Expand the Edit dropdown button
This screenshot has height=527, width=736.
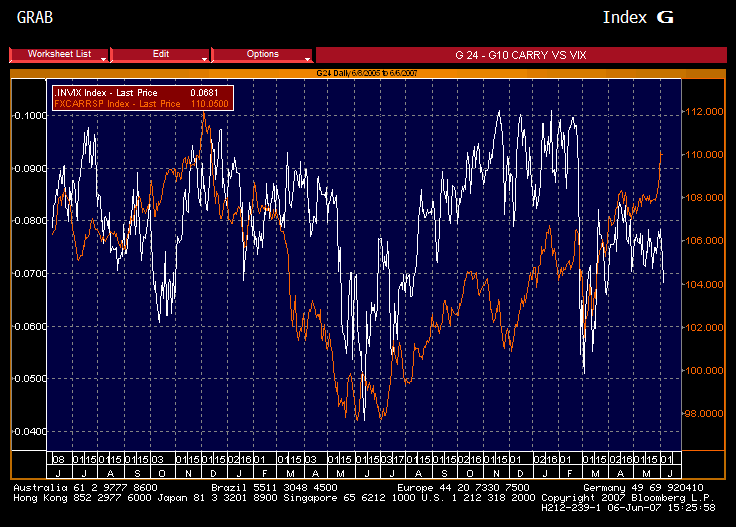tap(161, 54)
